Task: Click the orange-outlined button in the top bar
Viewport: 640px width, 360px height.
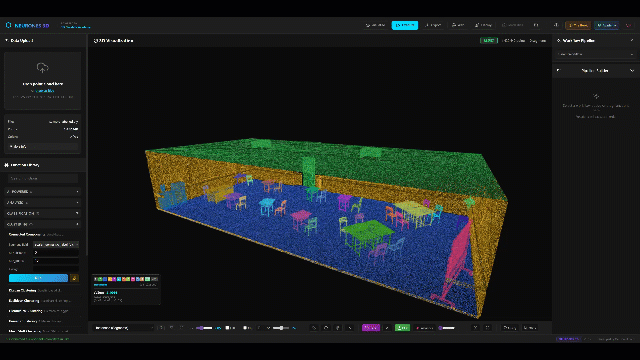Action: (578, 25)
